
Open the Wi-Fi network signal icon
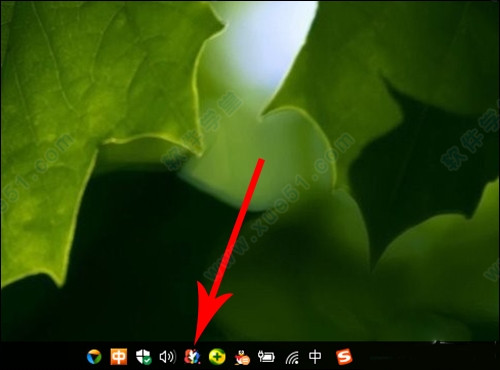(x=292, y=358)
